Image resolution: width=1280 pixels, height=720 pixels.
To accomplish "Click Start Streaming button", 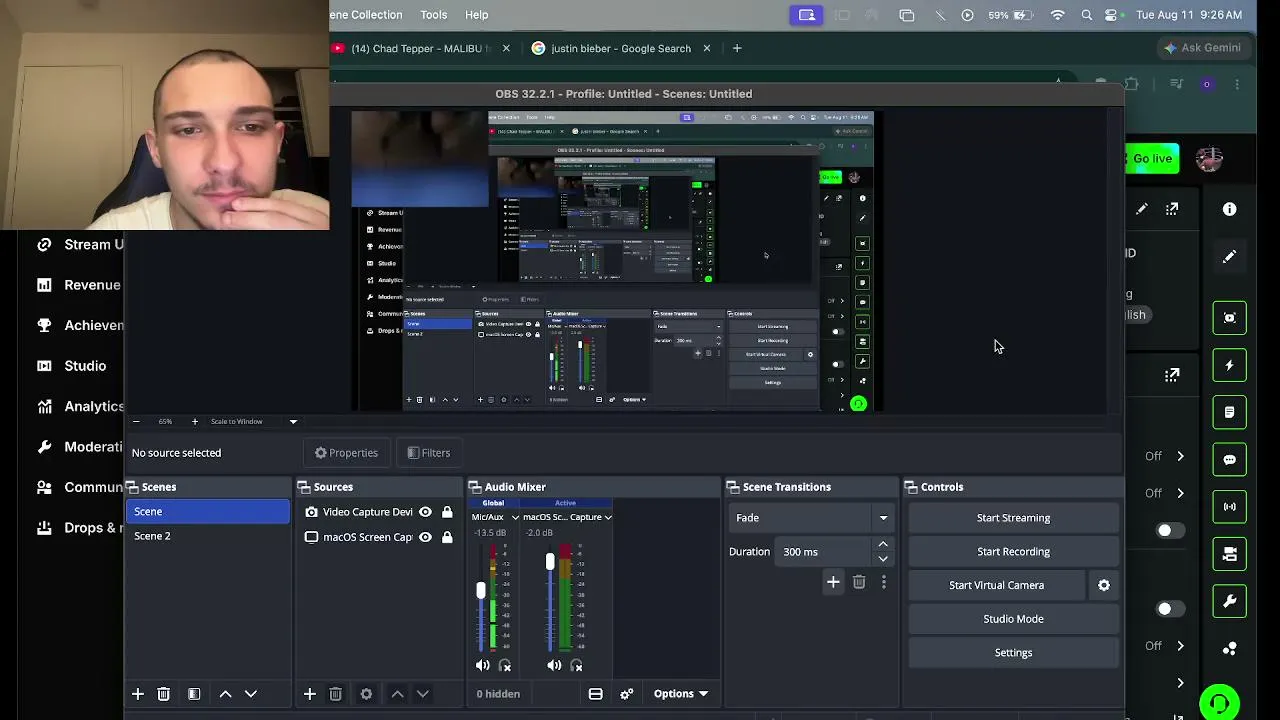I will pyautogui.click(x=1013, y=518).
